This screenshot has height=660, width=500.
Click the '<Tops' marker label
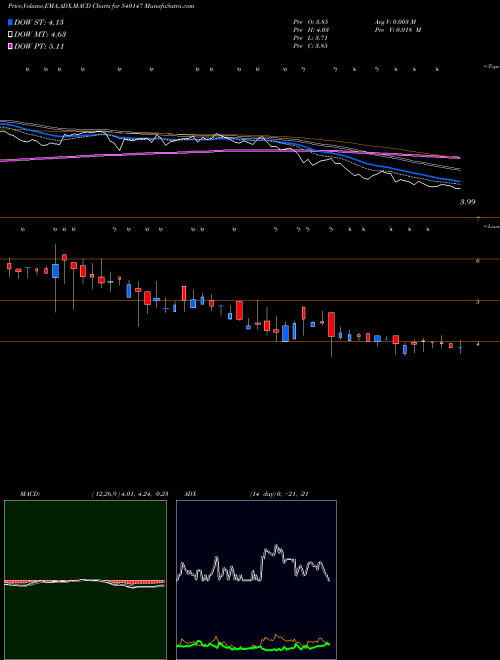tap(491, 67)
